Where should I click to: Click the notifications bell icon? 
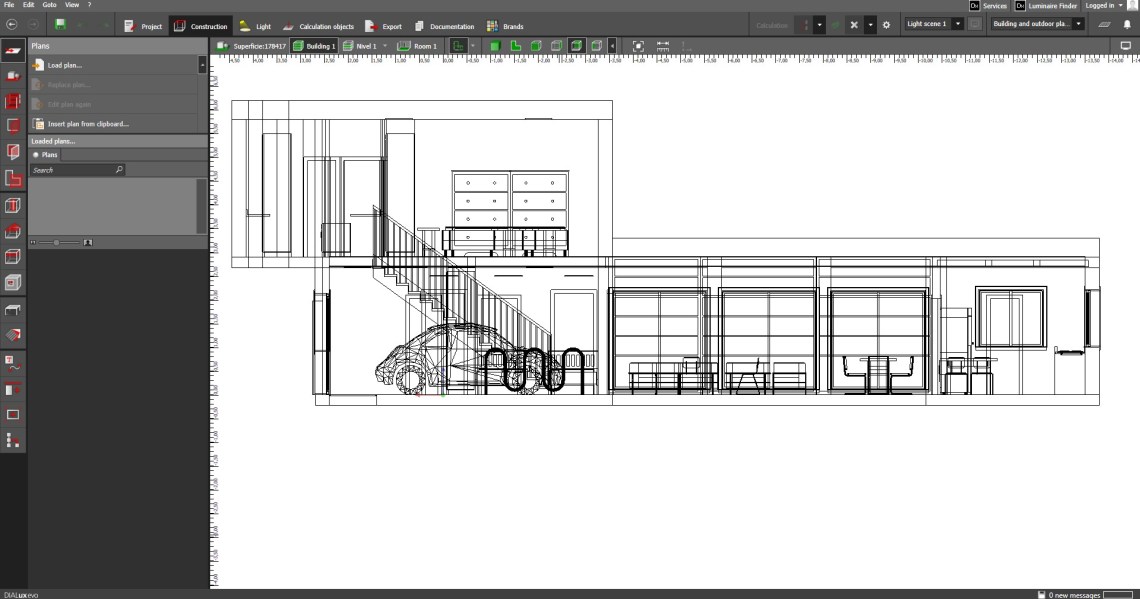click(x=1127, y=25)
